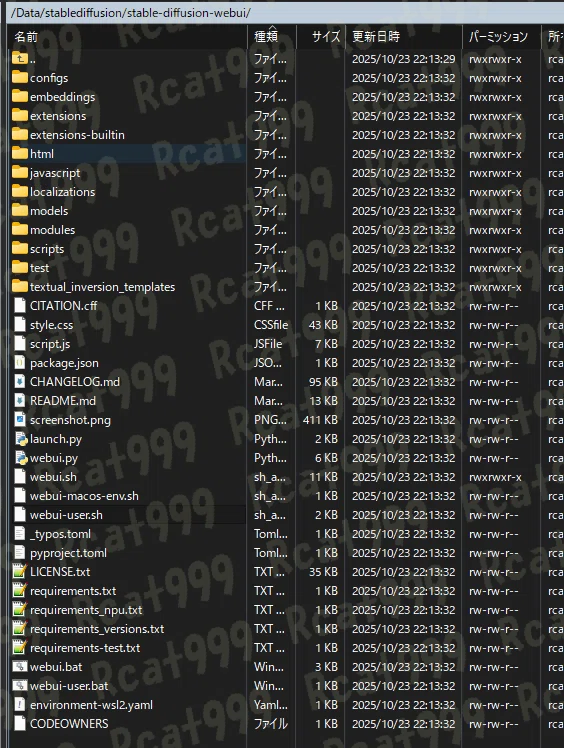564x748 pixels.
Task: Sort by the 更新日時 column header
Action: (404, 37)
